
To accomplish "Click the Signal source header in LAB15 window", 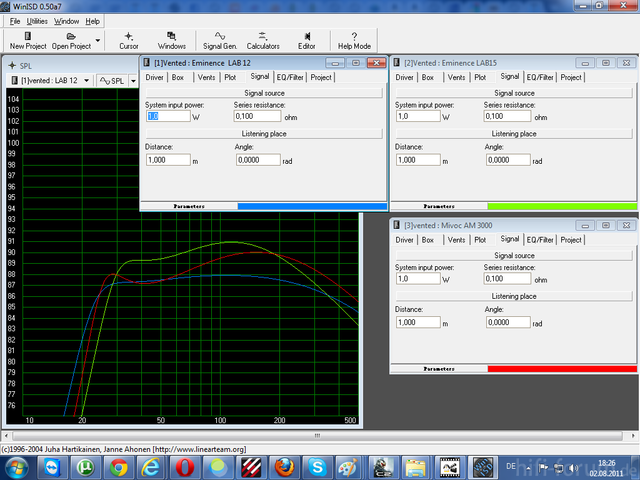I will (x=513, y=92).
